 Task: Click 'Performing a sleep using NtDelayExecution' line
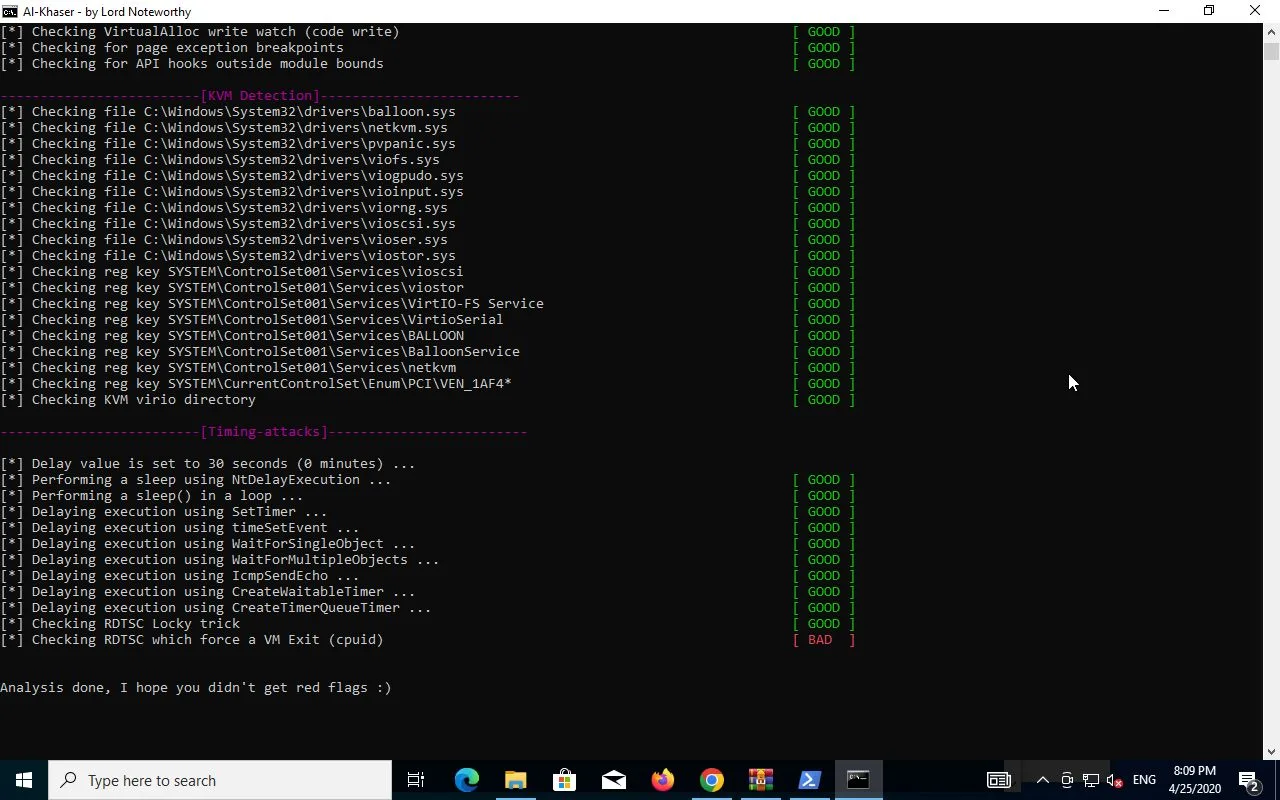(x=196, y=480)
